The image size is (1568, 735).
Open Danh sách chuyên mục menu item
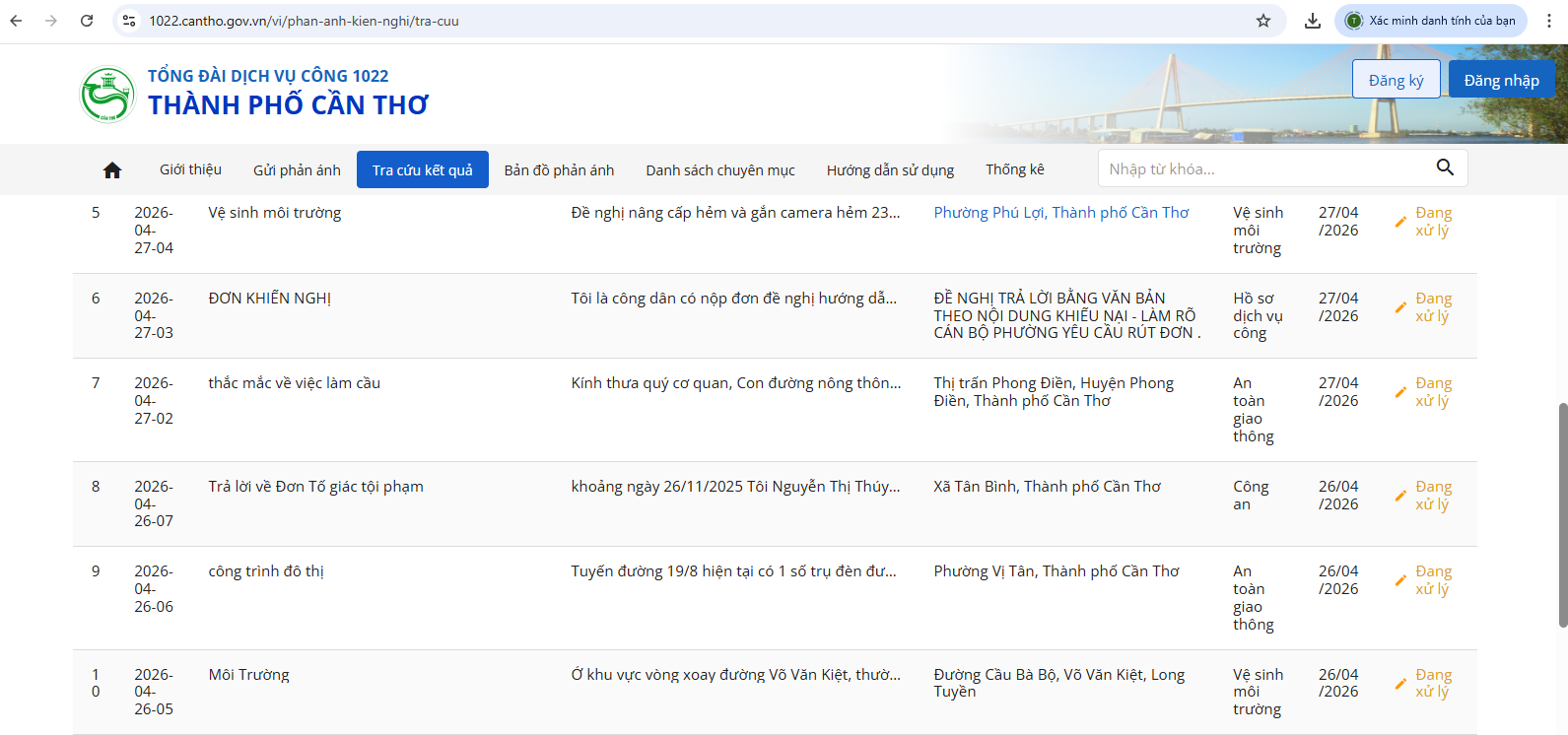[x=720, y=169]
